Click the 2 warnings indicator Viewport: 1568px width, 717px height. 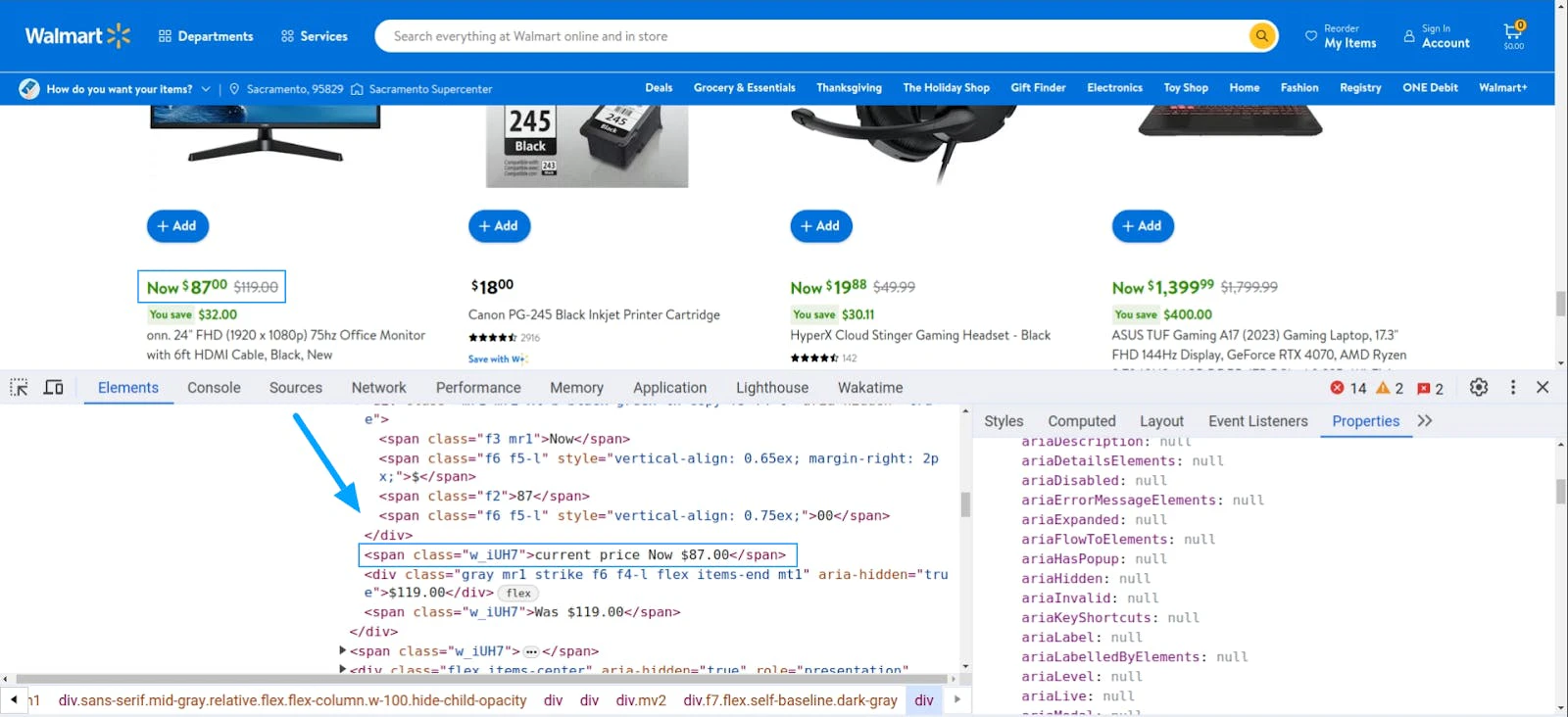[x=1390, y=388]
